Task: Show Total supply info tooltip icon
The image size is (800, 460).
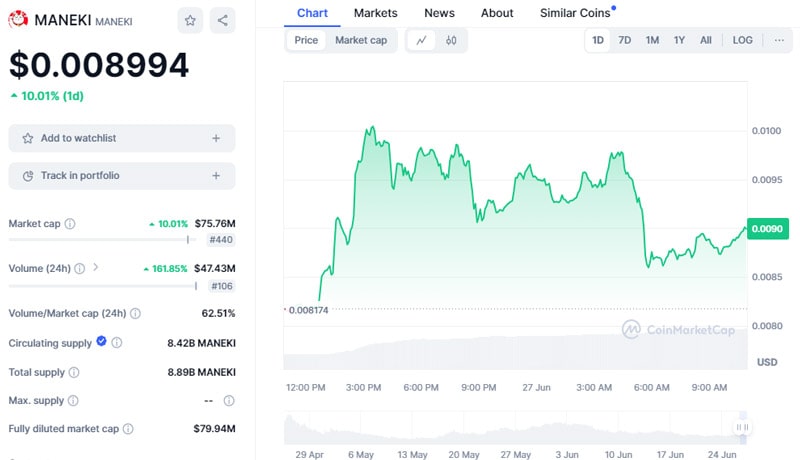Action: pyautogui.click(x=74, y=372)
